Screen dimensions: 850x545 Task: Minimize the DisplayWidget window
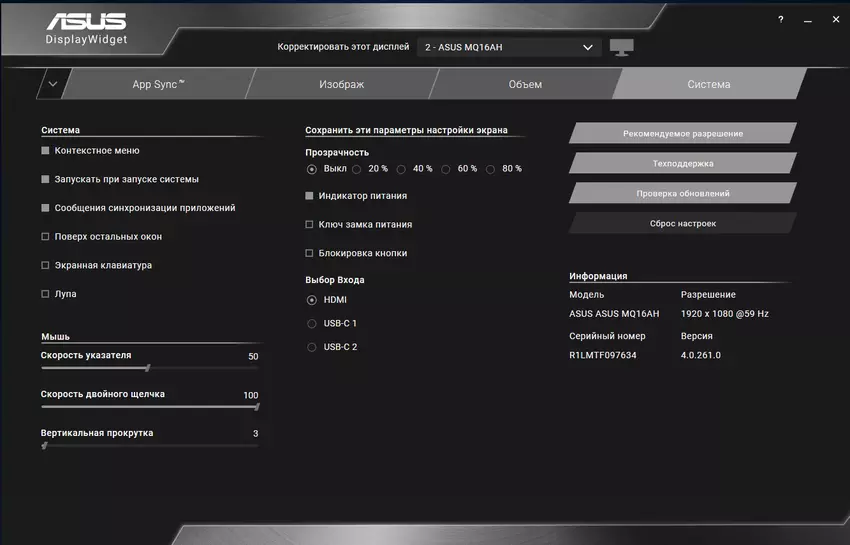[808, 19]
